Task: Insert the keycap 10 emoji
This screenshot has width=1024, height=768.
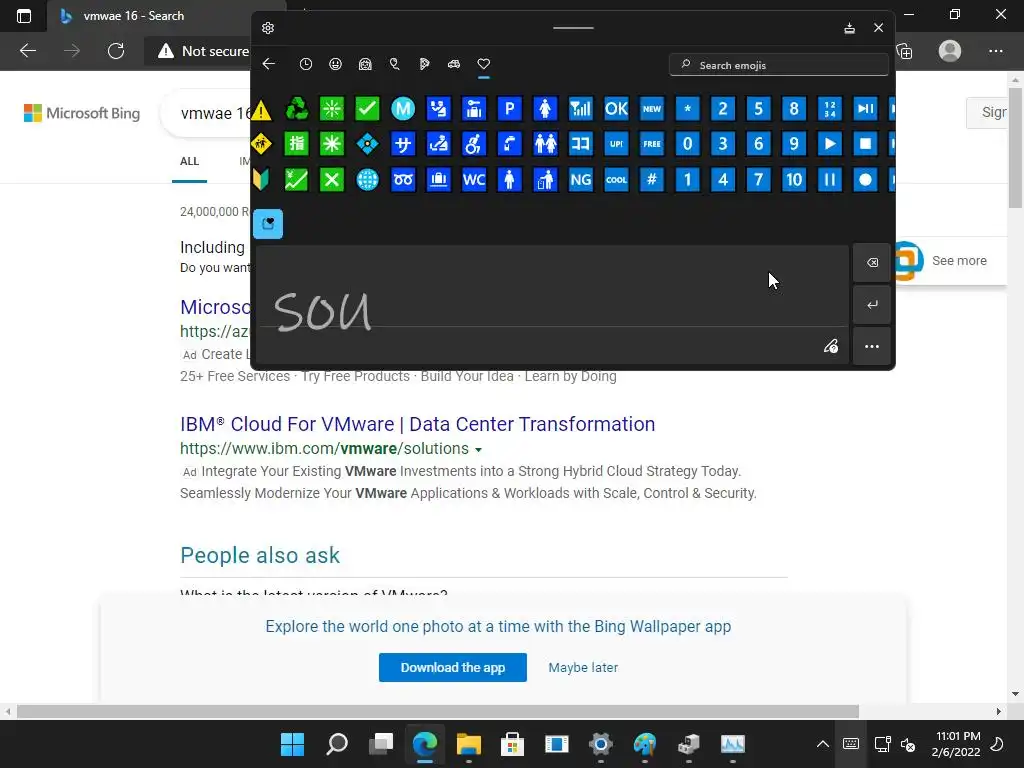Action: pyautogui.click(x=793, y=180)
